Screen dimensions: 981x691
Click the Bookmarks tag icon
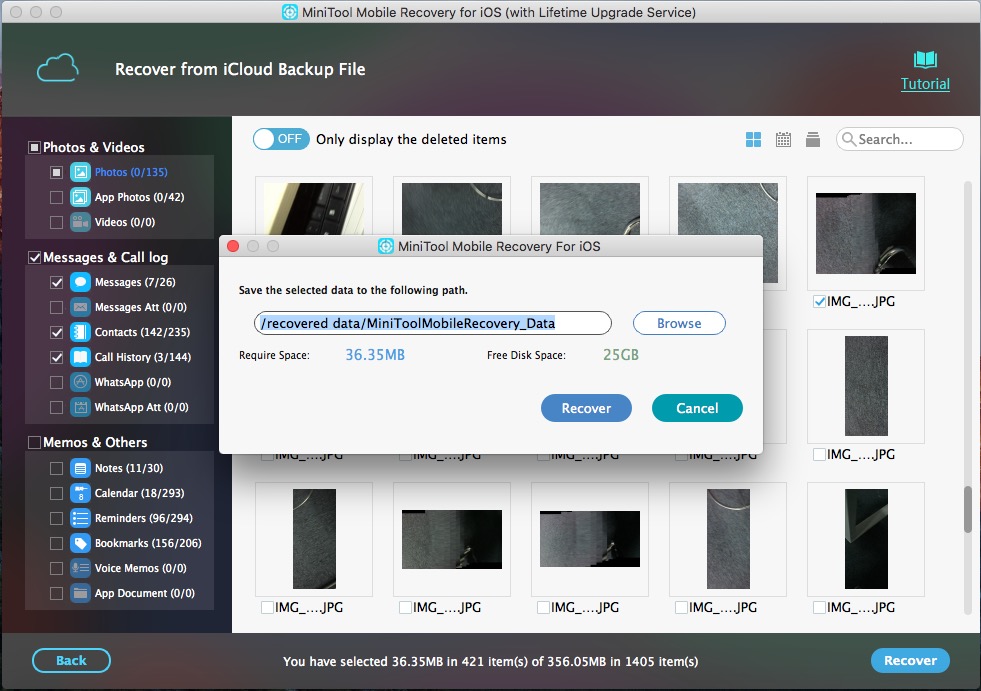click(81, 543)
